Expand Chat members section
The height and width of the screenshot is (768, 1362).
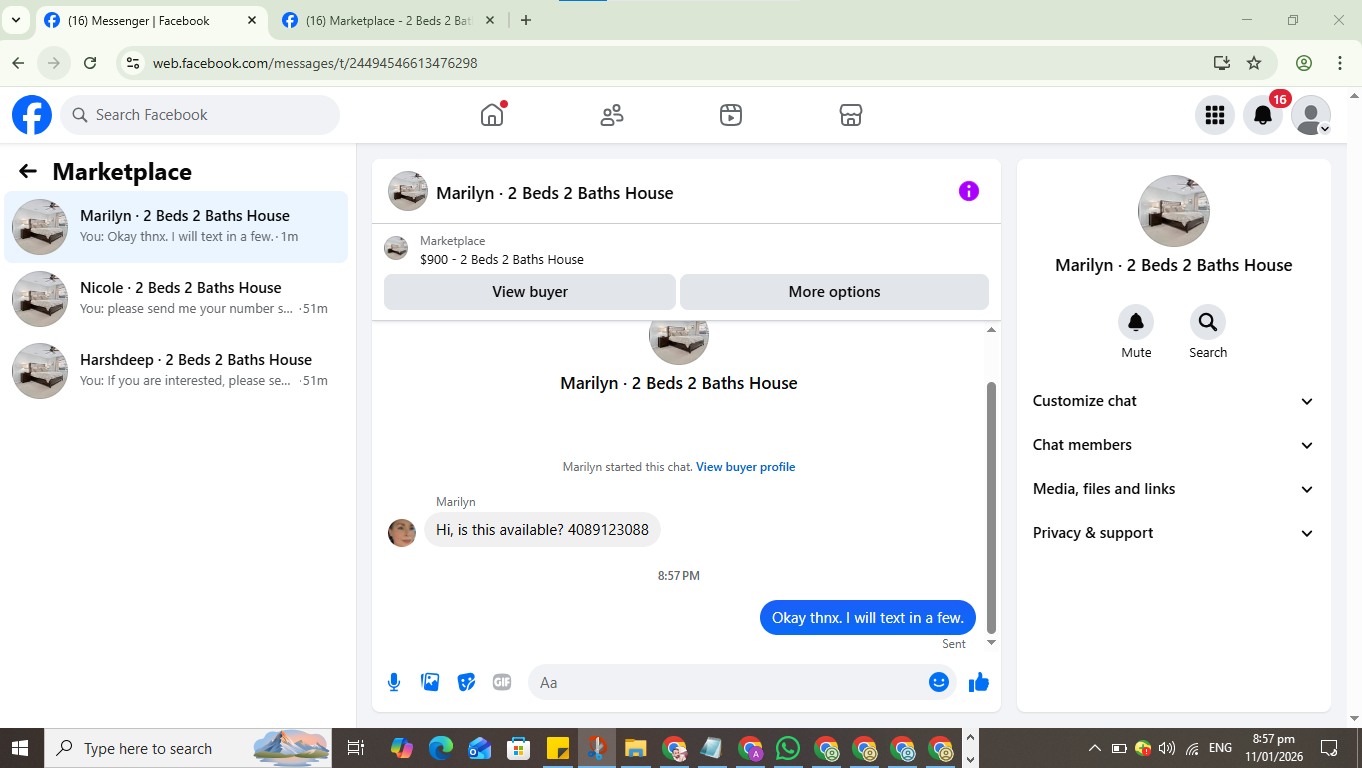click(1174, 445)
